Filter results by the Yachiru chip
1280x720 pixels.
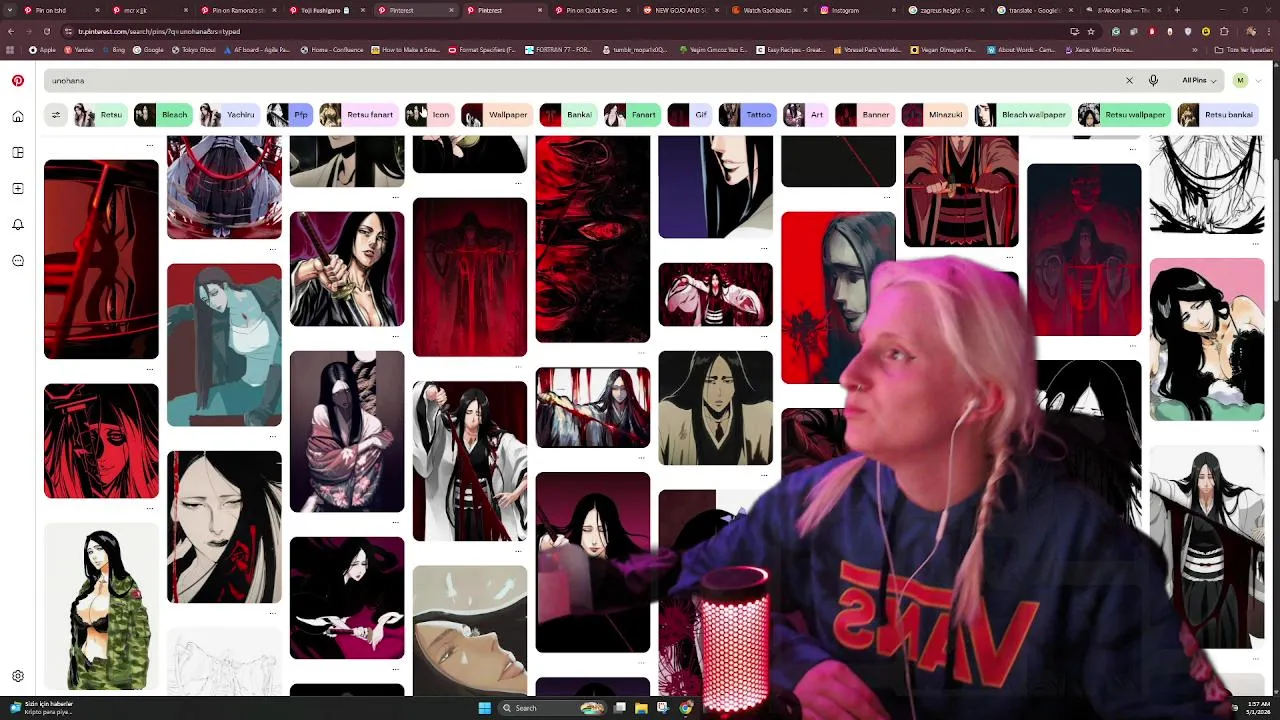[228, 115]
